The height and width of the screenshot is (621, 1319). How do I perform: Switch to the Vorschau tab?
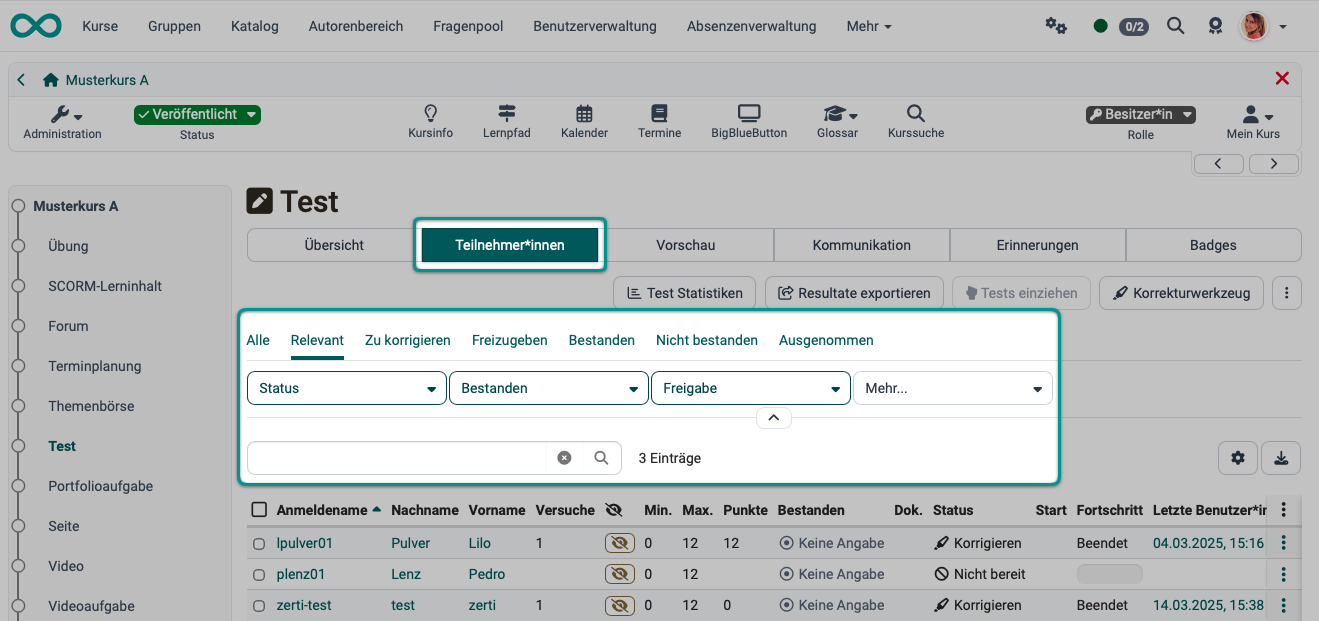pos(686,245)
